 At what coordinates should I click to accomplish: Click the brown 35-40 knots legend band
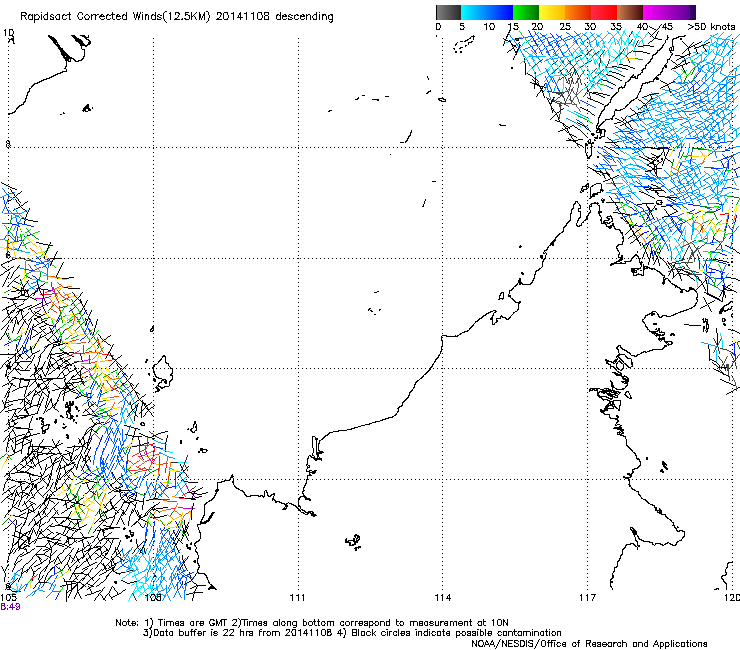point(630,12)
